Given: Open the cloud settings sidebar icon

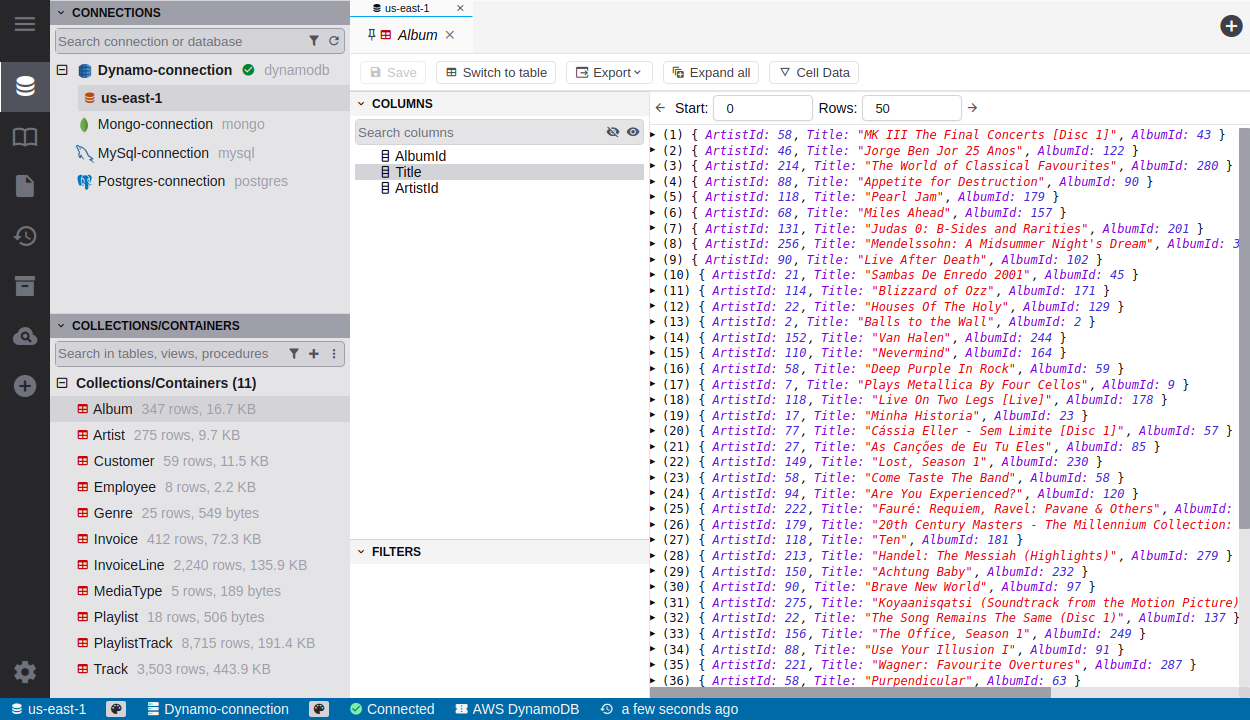Looking at the screenshot, I should point(25,337).
